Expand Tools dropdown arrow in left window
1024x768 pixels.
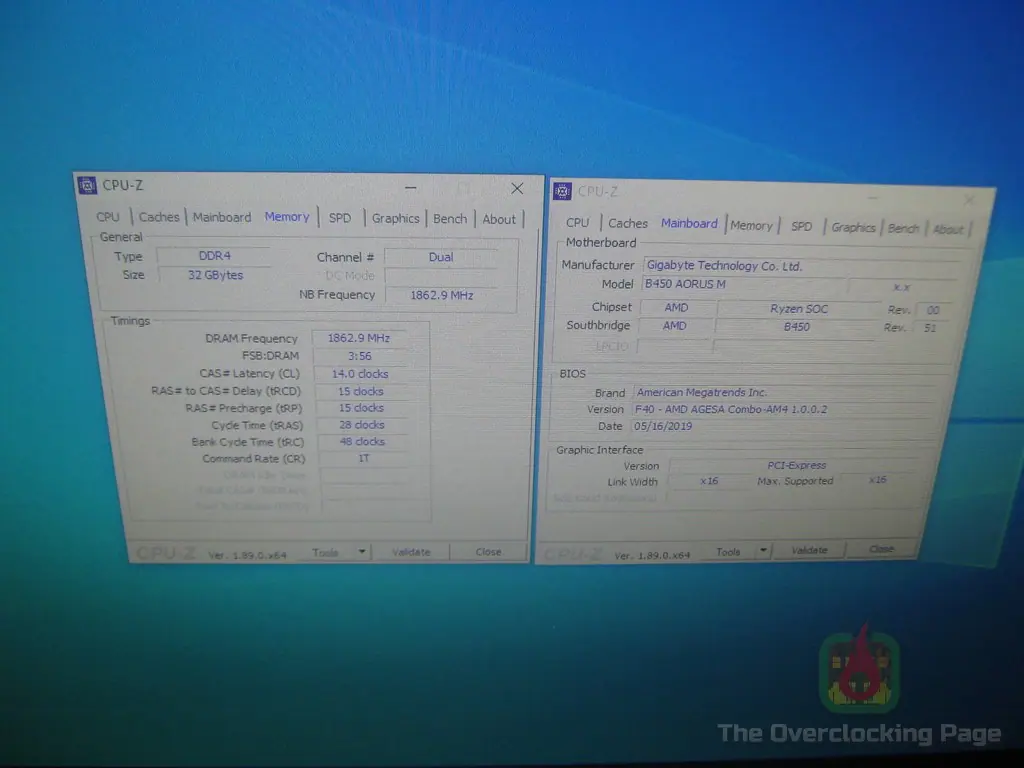click(362, 552)
